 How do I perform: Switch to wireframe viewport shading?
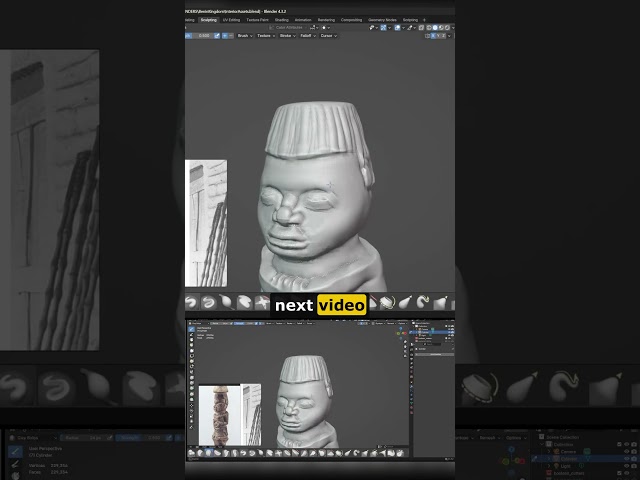429,27
